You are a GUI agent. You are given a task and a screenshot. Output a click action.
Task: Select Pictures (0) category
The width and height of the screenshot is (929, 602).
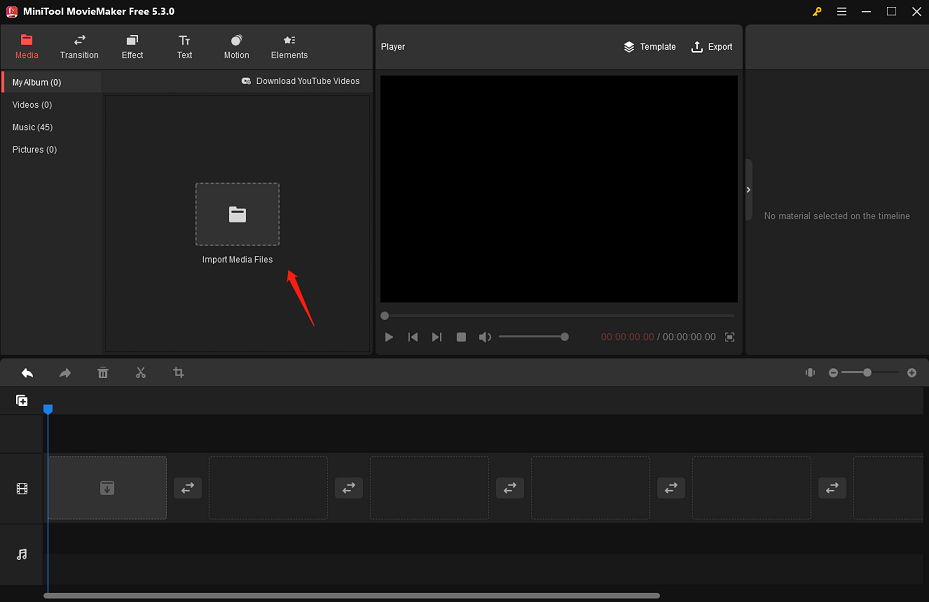pos(34,150)
